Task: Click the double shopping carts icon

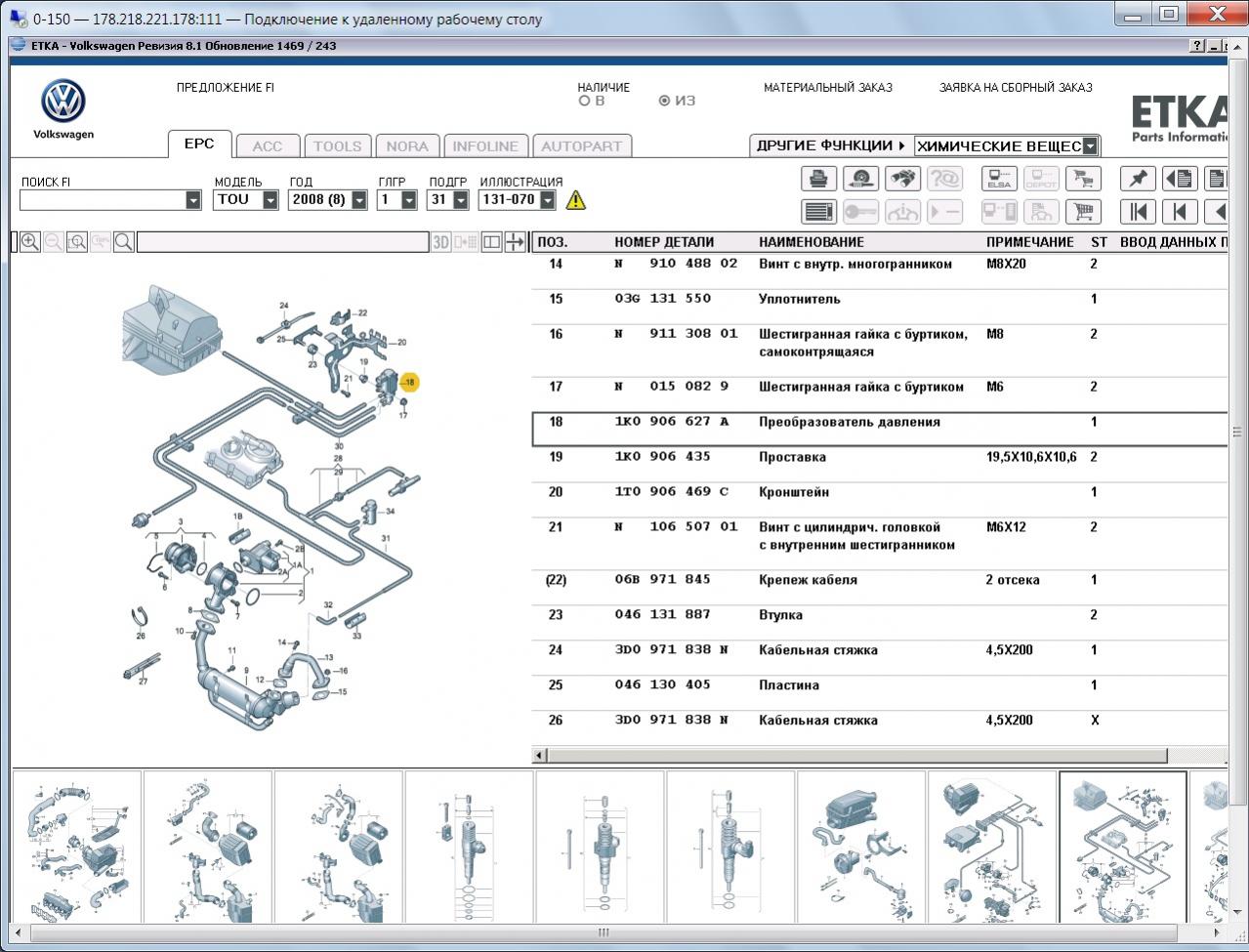Action: (1083, 179)
